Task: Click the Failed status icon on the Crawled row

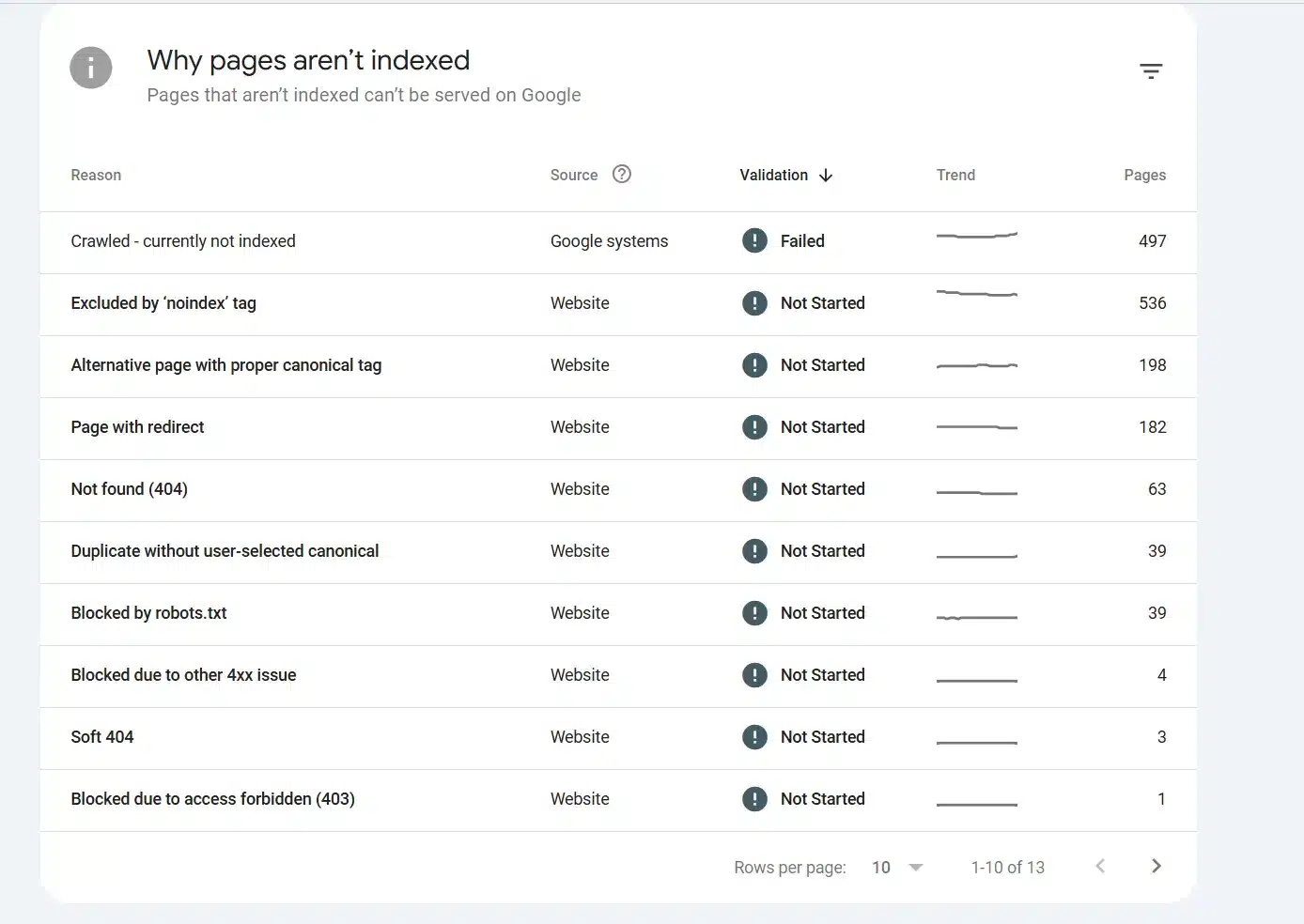Action: click(x=754, y=240)
